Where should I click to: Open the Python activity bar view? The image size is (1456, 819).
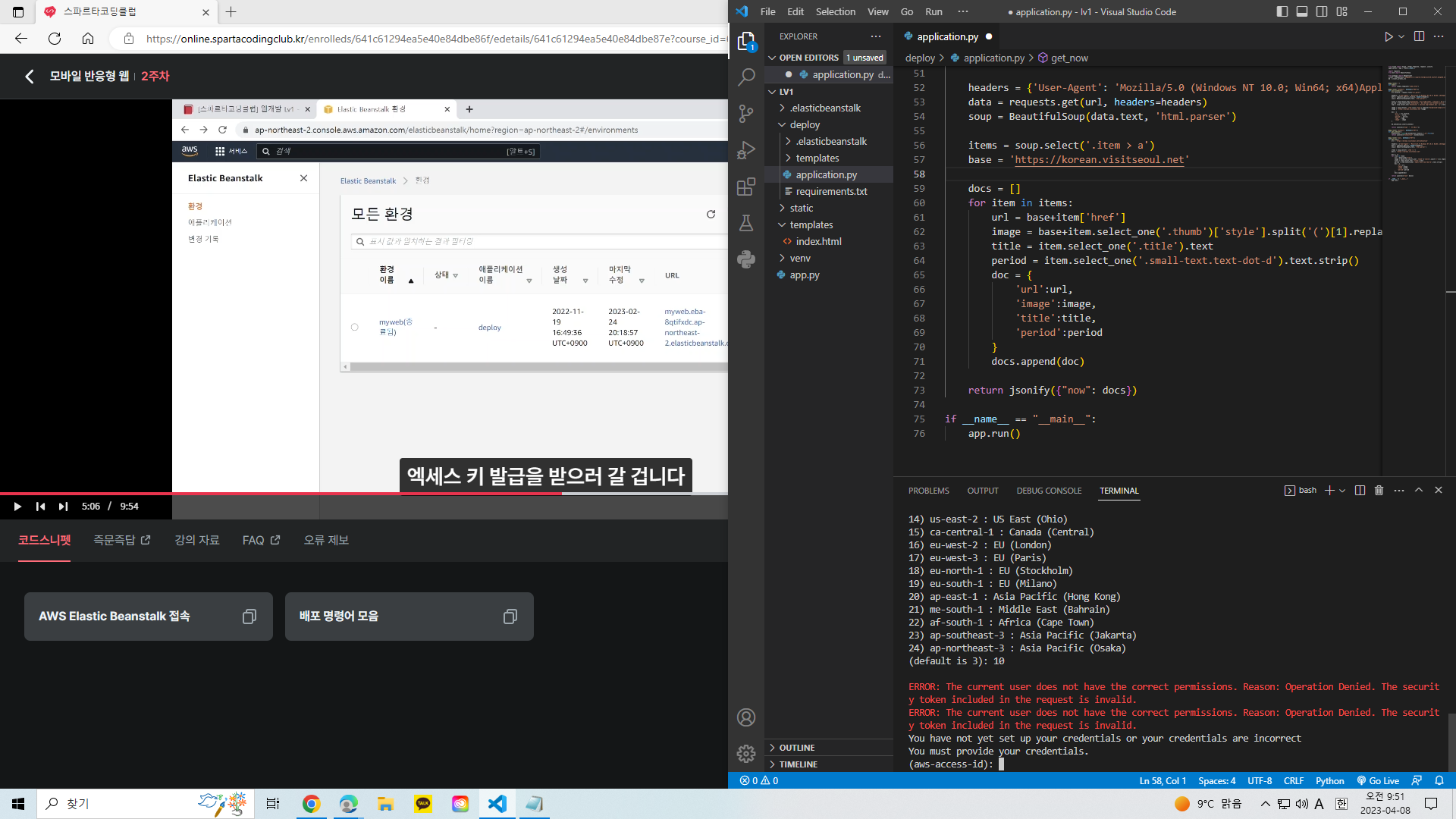(746, 259)
